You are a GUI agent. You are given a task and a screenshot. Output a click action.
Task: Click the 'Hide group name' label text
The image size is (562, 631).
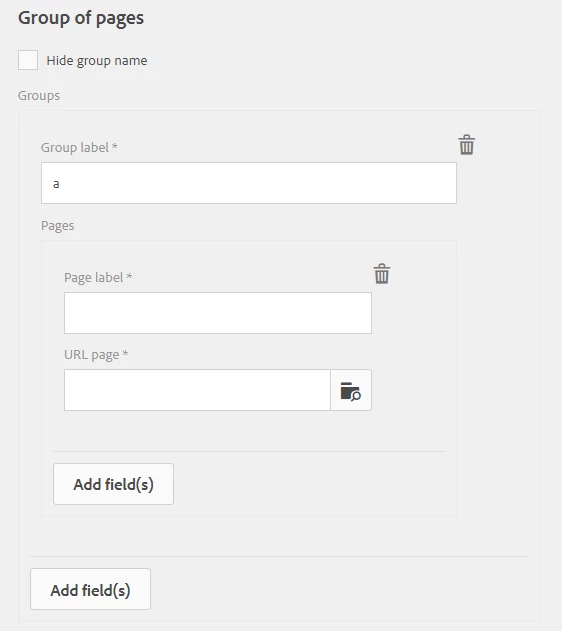(x=97, y=61)
